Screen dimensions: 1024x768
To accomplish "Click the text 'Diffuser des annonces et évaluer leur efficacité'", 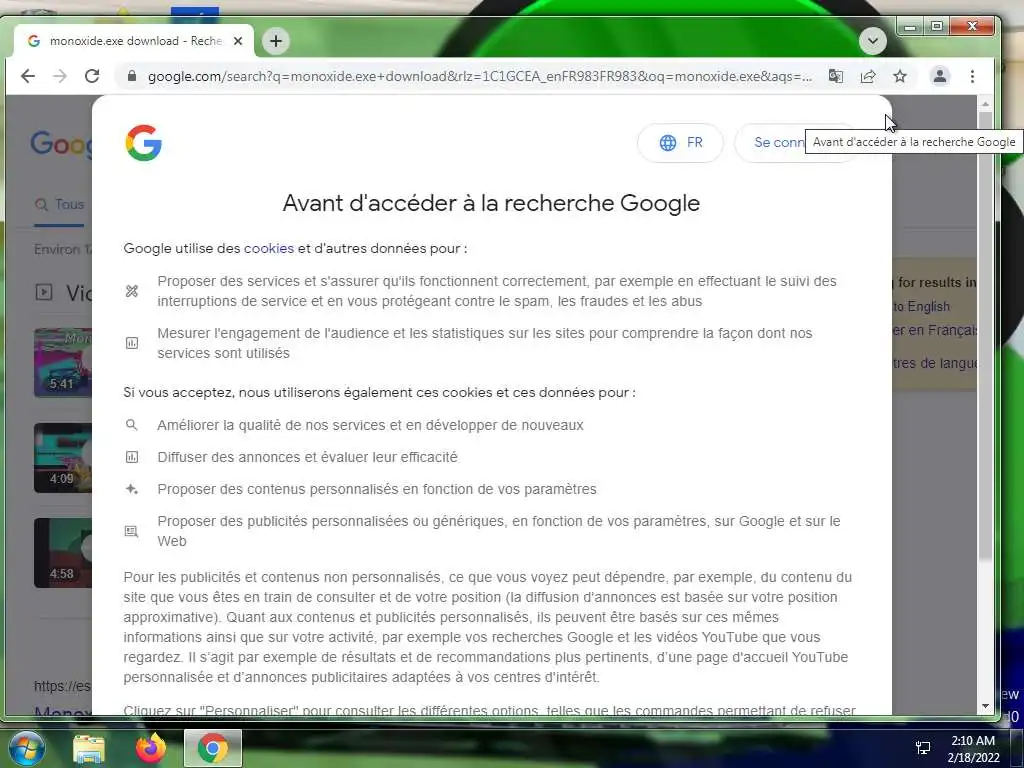I will 308,457.
